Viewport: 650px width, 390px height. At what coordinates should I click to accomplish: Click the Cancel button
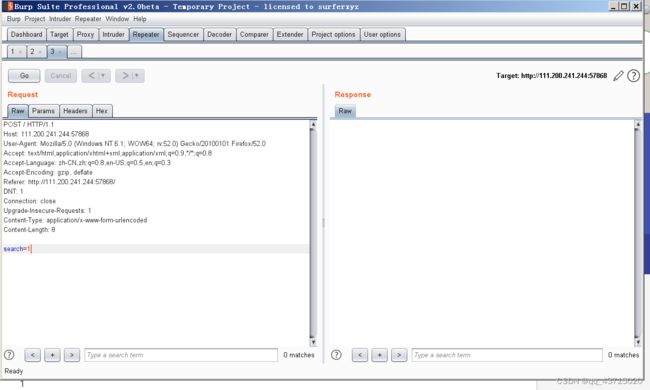pos(61,75)
